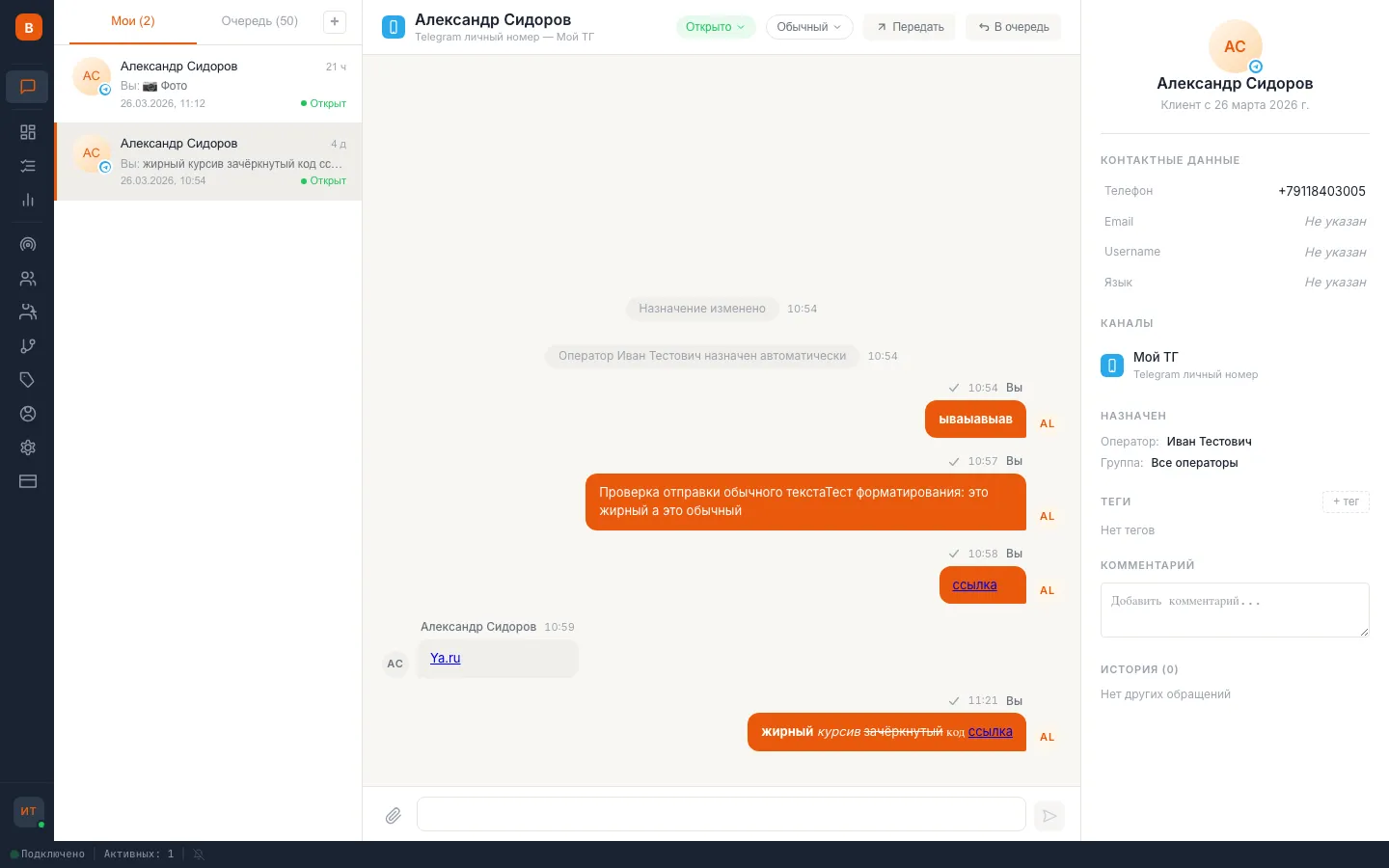This screenshot has width=1389, height=868.
Task: Open the contacts people icon in sidebar
Action: [28, 279]
